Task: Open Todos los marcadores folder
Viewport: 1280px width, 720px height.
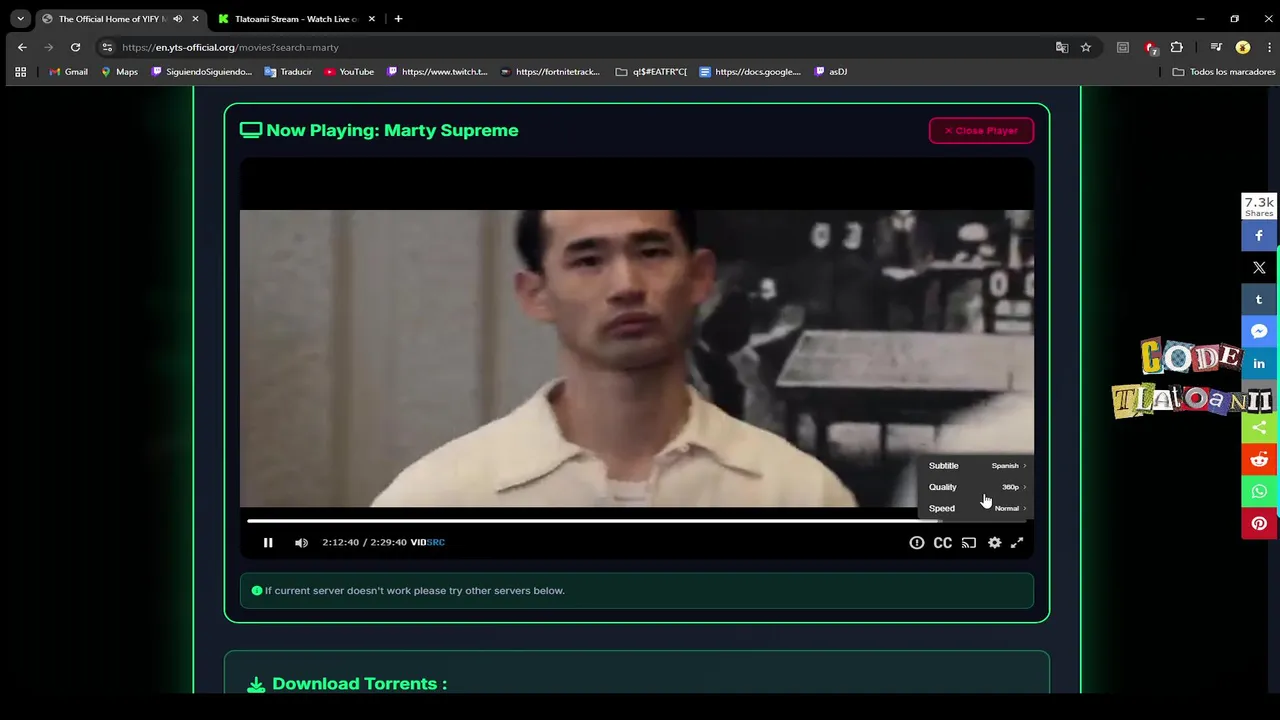Action: tap(1223, 72)
